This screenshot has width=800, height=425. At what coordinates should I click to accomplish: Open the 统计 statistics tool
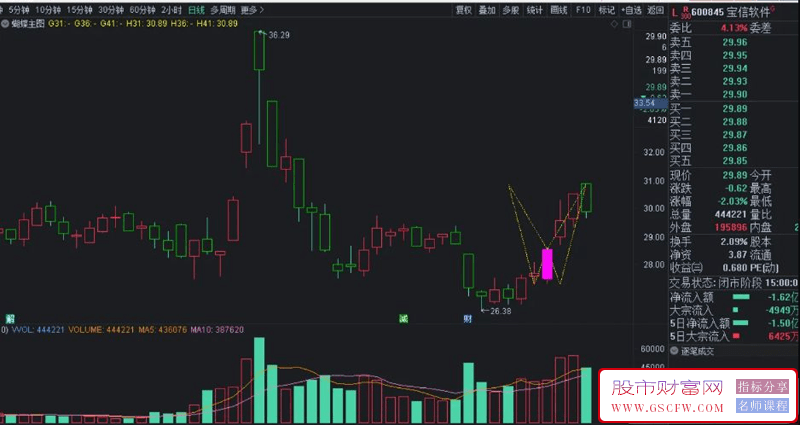coord(535,10)
